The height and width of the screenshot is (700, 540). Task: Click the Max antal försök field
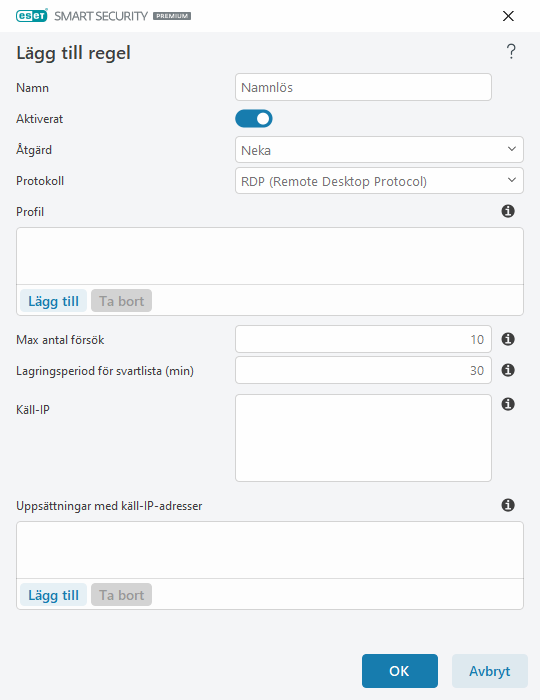pos(363,339)
